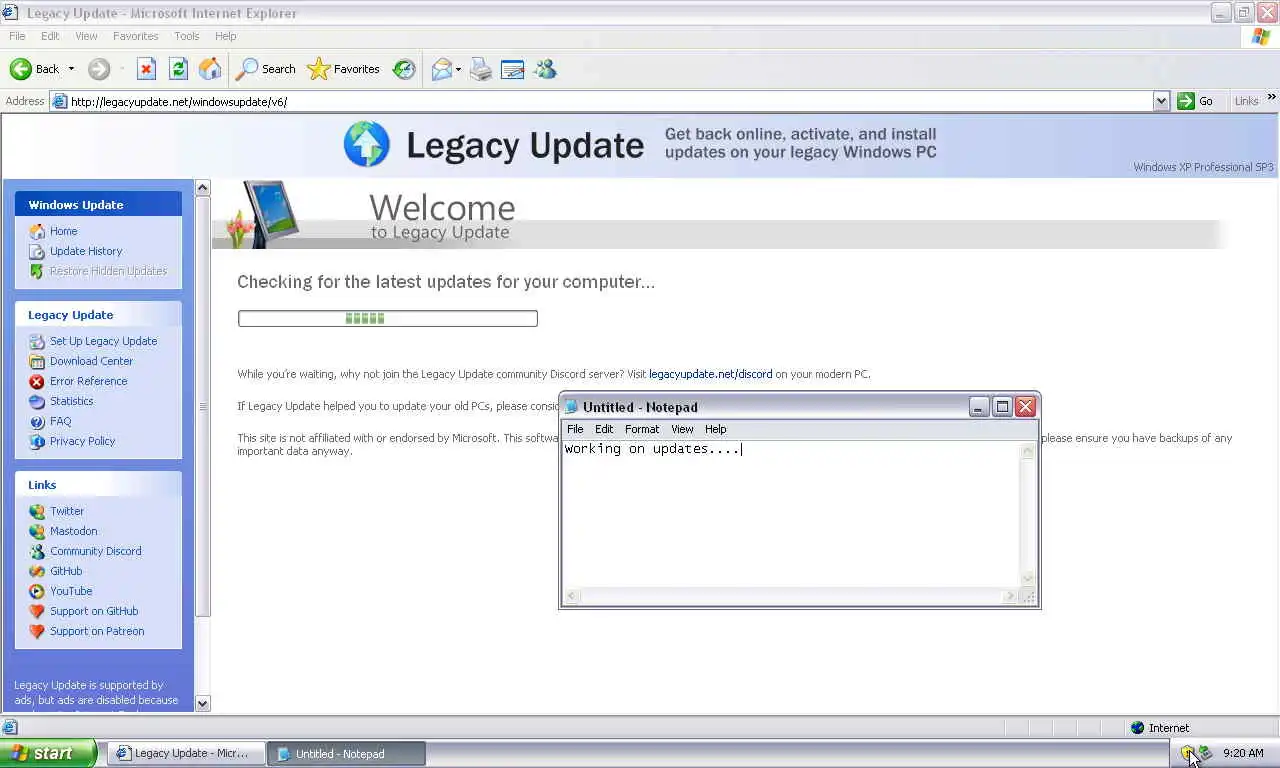
Task: Click the Internet zone status bar entry
Action: pos(1160,728)
